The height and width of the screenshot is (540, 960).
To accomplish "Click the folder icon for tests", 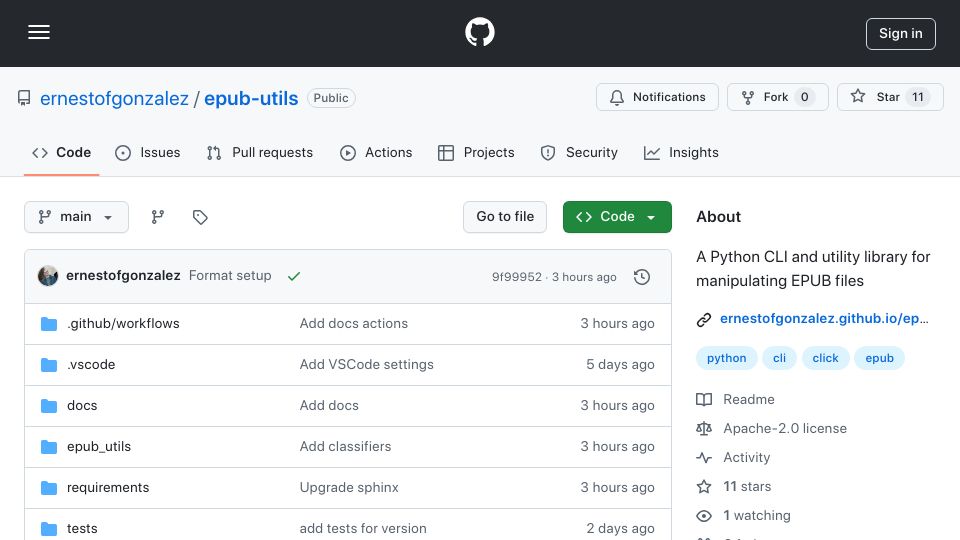I will tap(49, 528).
